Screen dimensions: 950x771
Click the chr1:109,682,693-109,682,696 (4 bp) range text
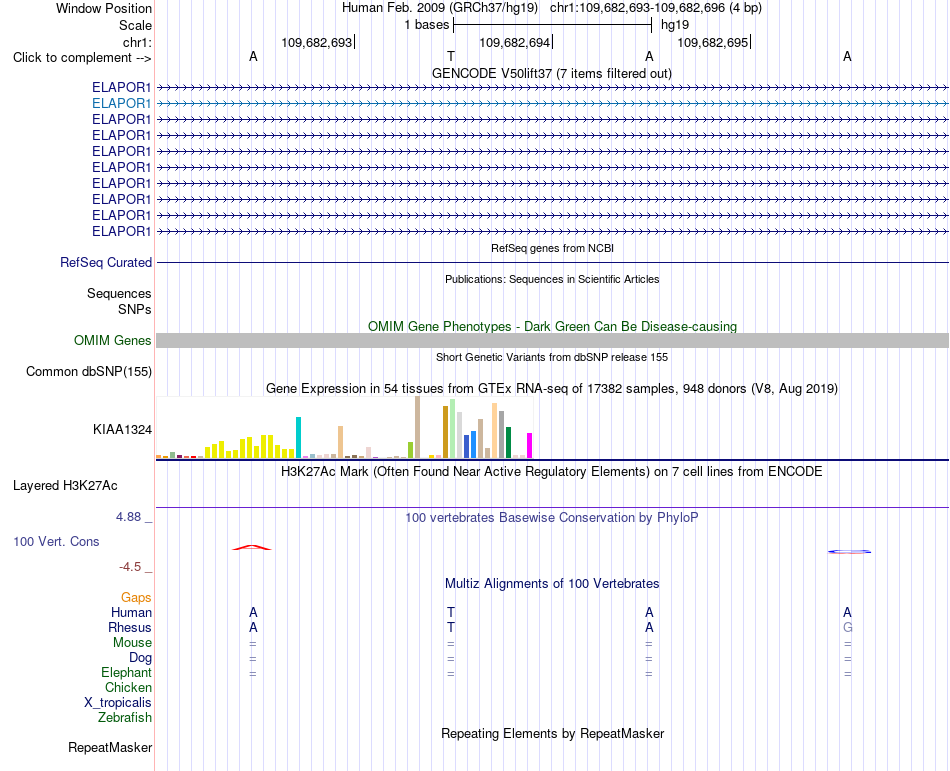coord(656,8)
